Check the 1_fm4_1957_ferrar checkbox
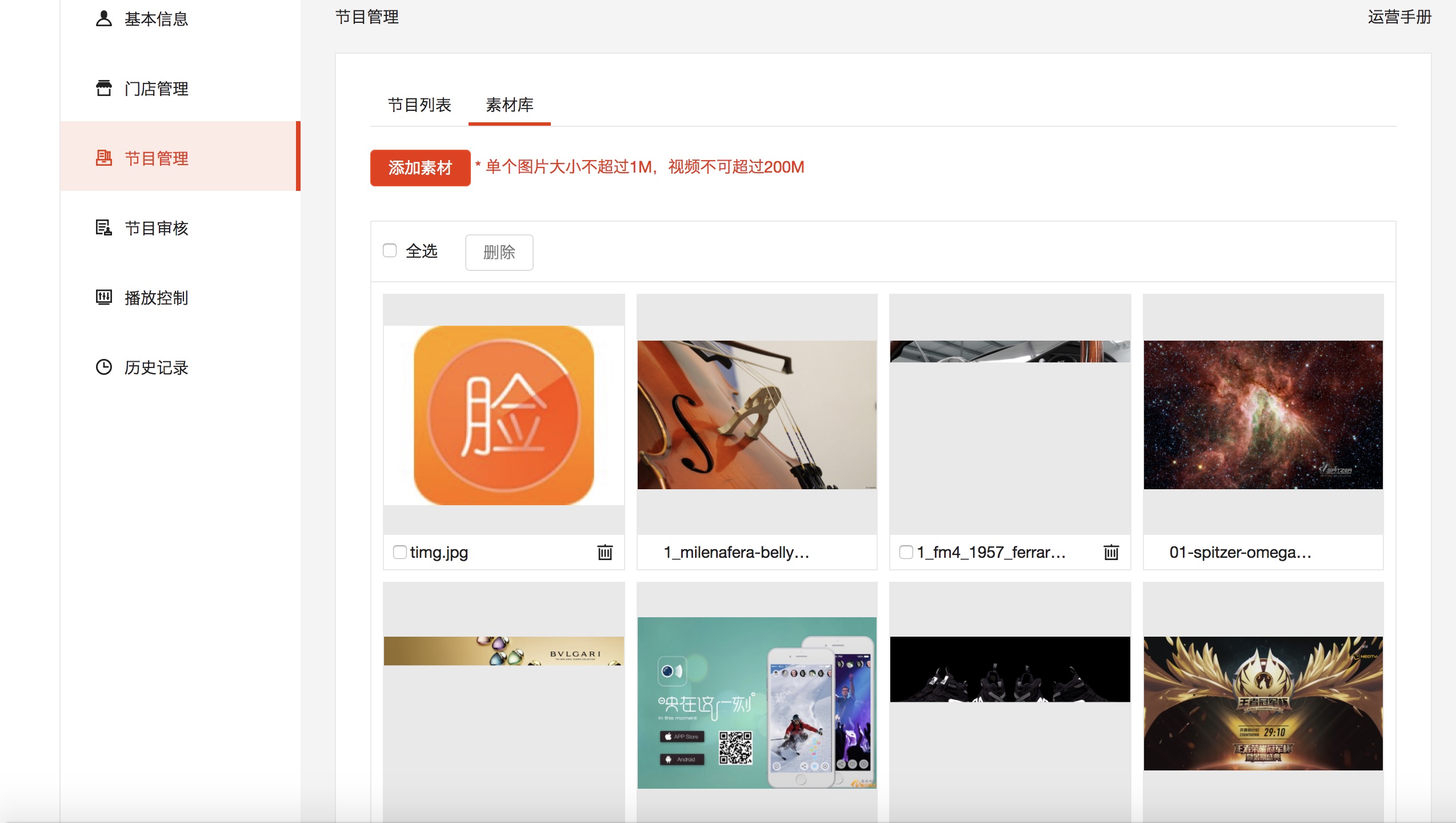The width and height of the screenshot is (1456, 823). [906, 552]
